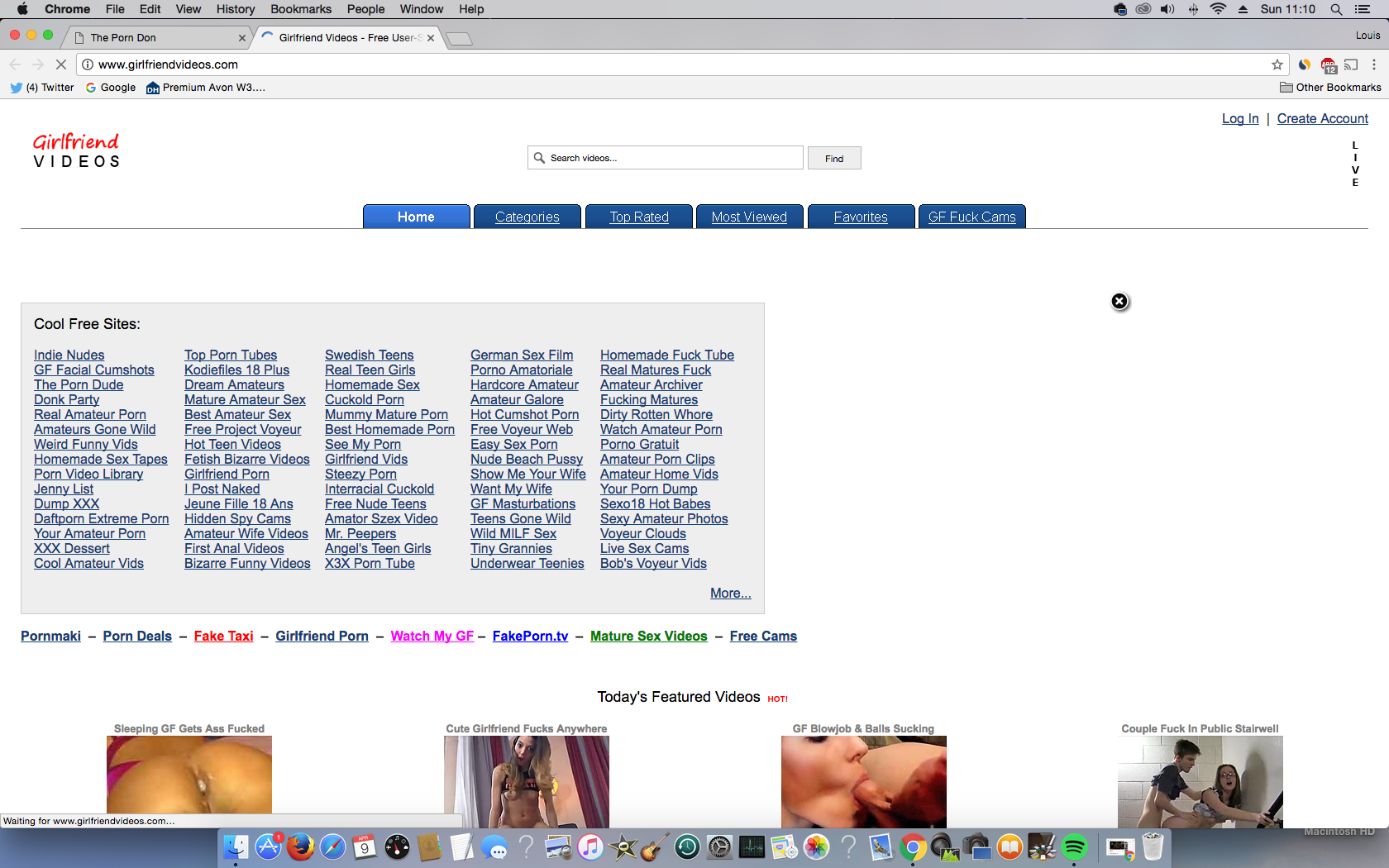Open the Chrome three-dot menu
Viewport: 1389px width, 868px height.
(1374, 64)
